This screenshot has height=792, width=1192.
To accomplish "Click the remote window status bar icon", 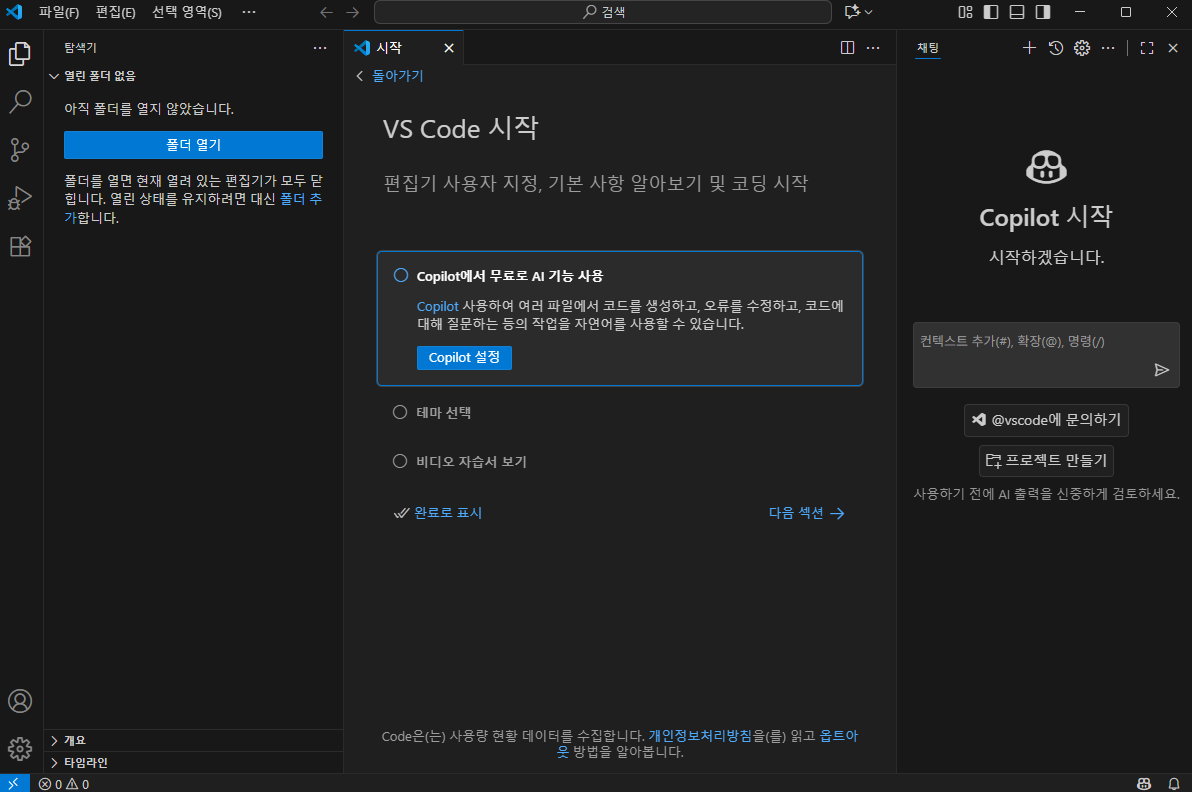I will tap(14, 784).
